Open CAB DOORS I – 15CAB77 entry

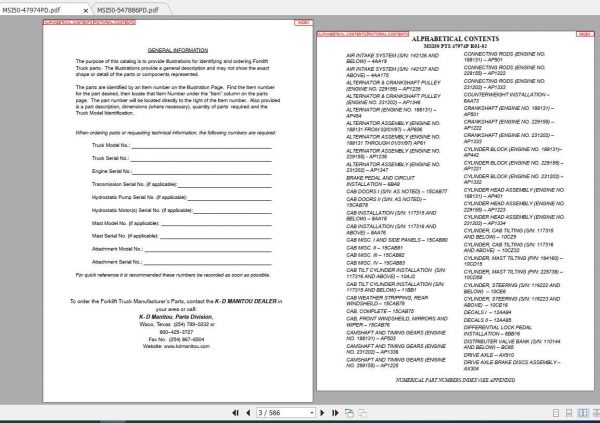click(396, 191)
